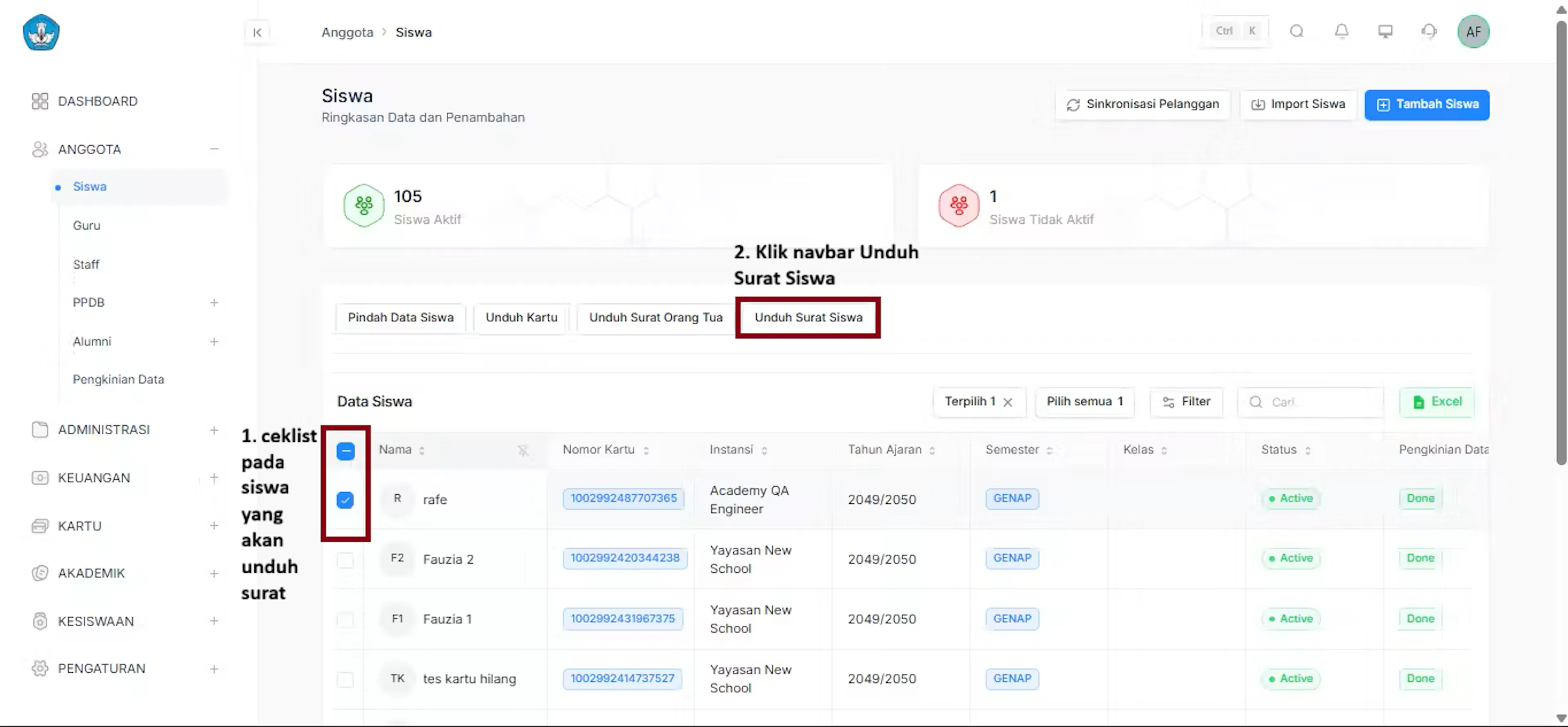Uncheck the checkbox for rafe

(345, 500)
